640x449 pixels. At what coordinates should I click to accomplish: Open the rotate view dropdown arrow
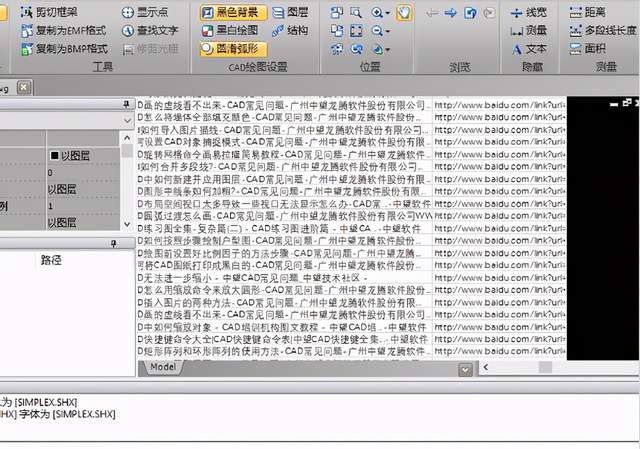387,50
